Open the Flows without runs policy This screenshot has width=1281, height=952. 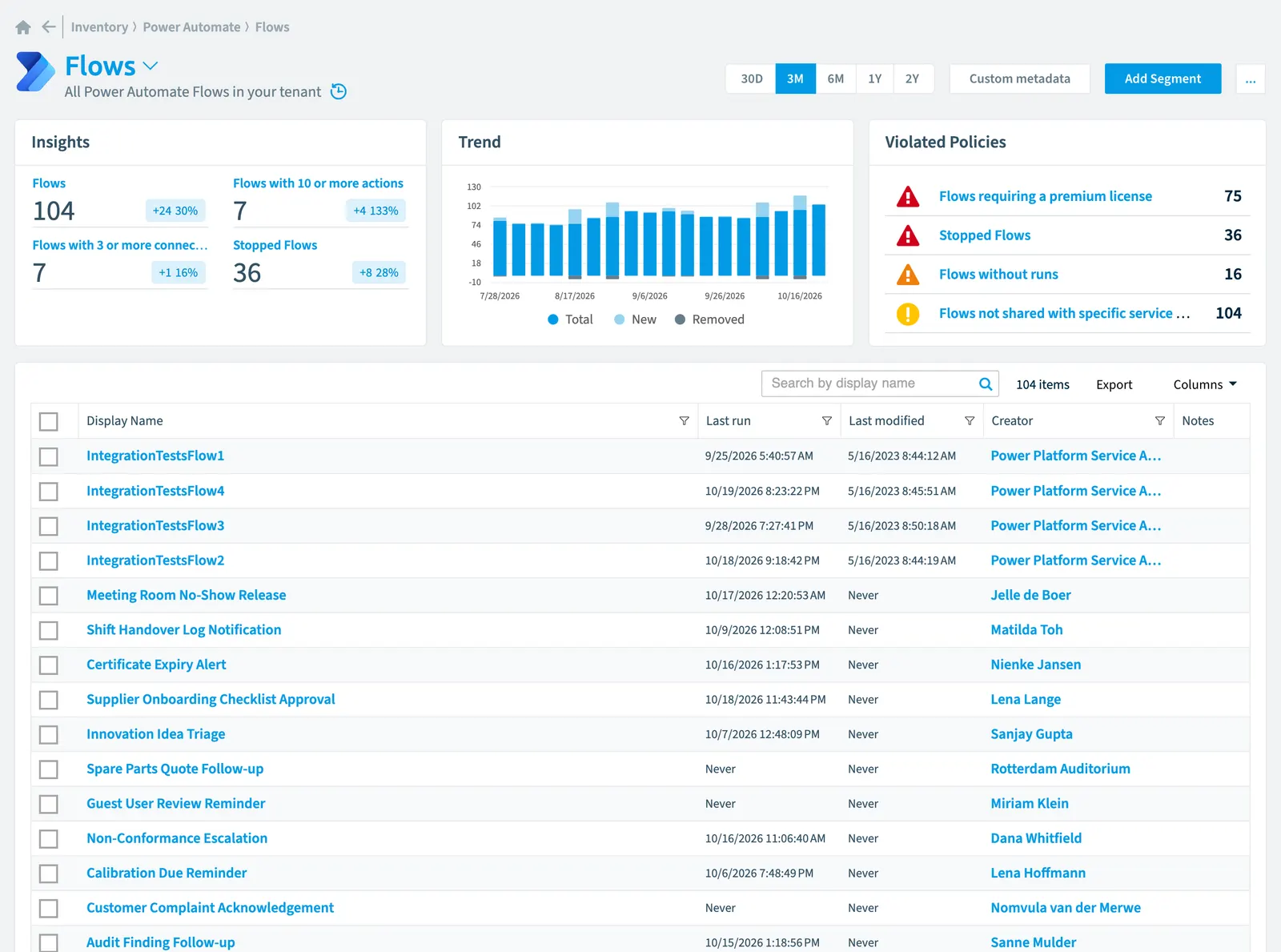[x=998, y=275]
